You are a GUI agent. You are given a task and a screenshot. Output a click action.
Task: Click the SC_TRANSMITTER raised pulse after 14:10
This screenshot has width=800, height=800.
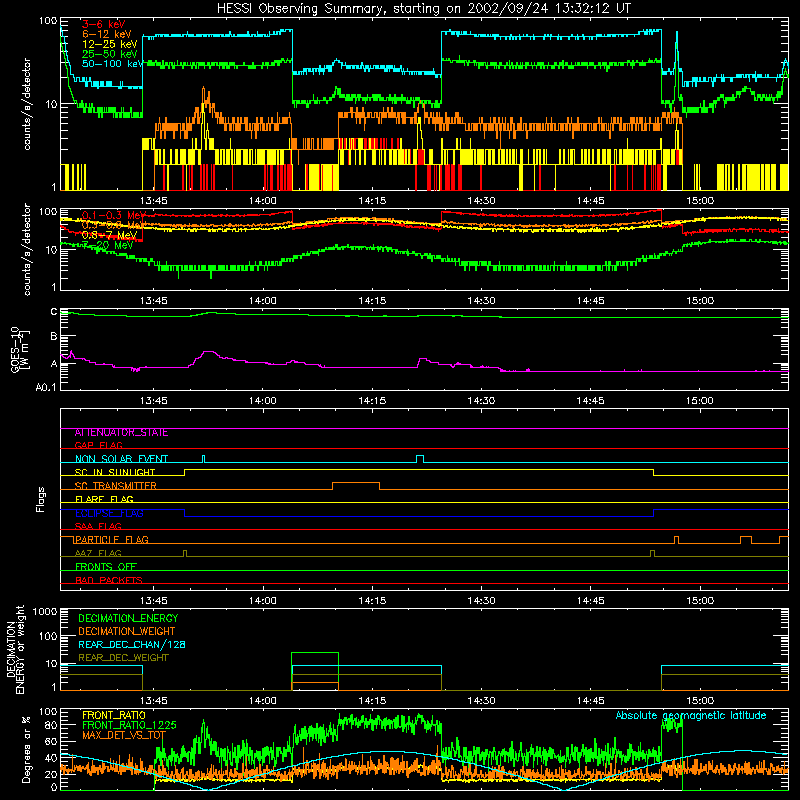[356, 485]
